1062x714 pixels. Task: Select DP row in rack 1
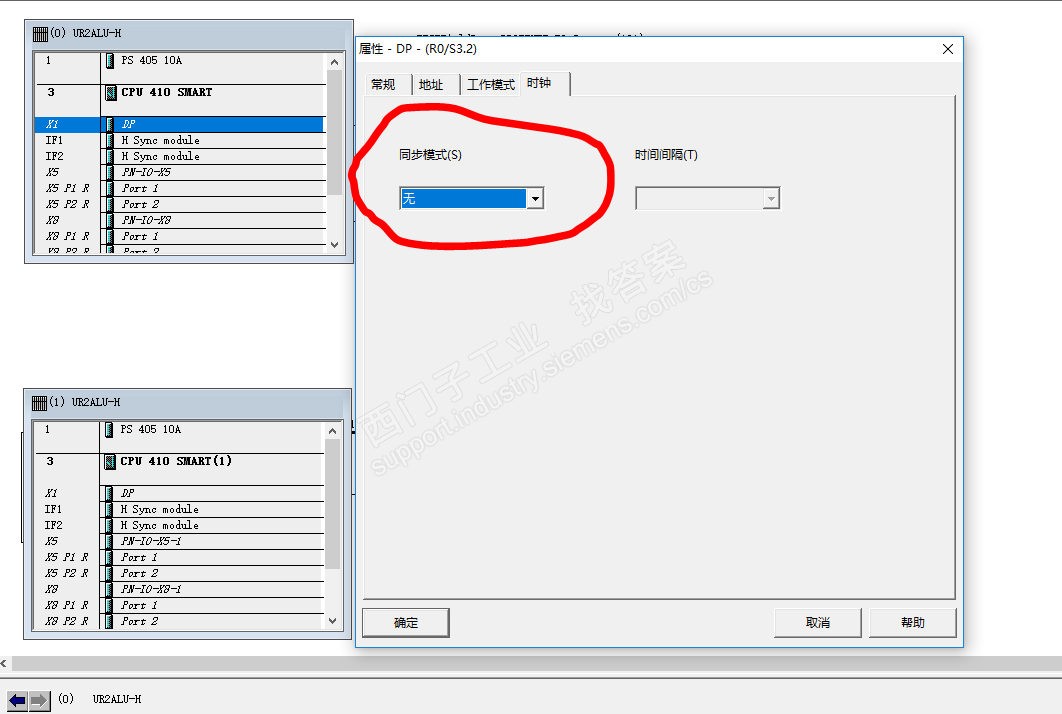pyautogui.click(x=179, y=493)
